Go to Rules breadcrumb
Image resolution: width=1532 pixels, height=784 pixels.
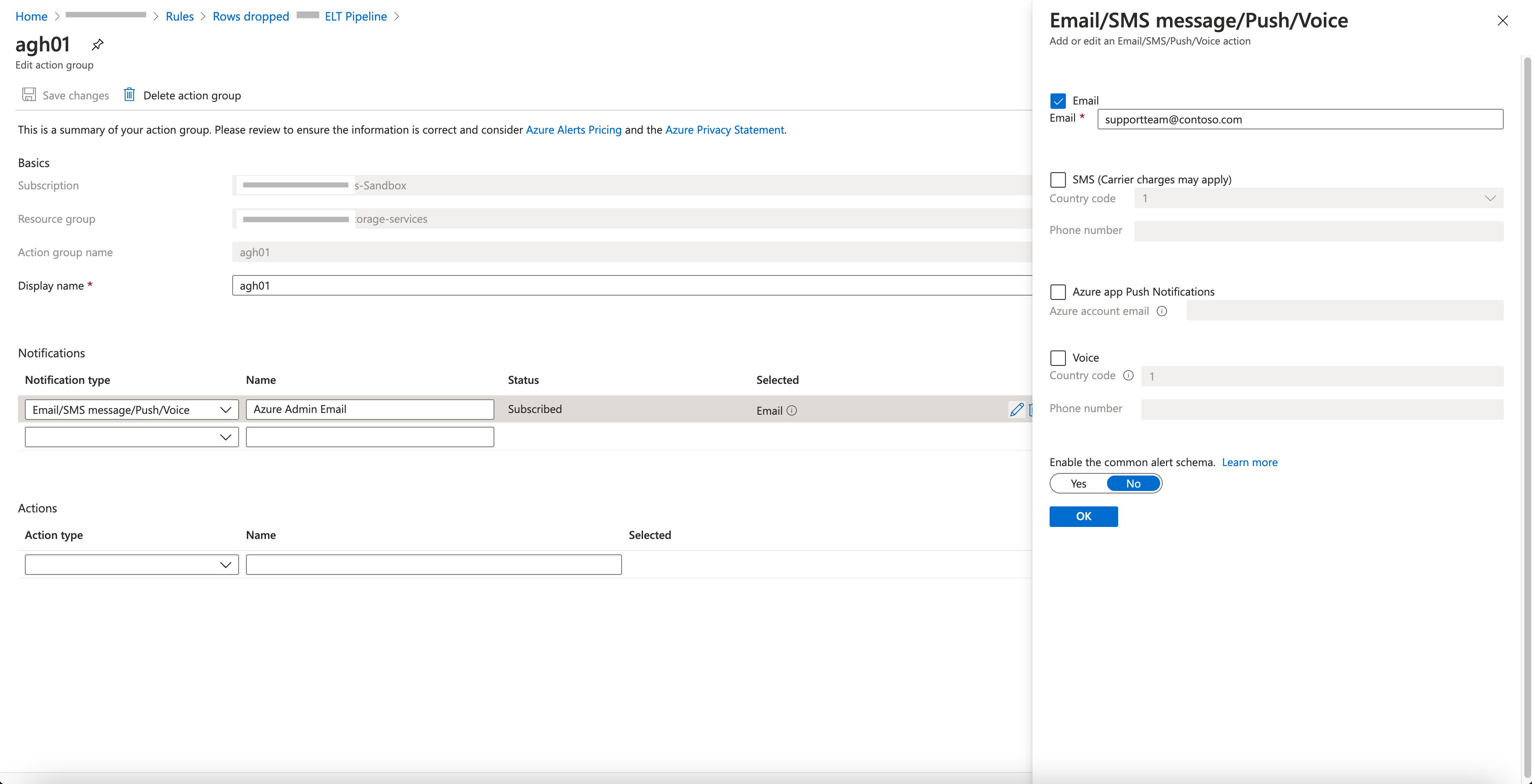180,16
